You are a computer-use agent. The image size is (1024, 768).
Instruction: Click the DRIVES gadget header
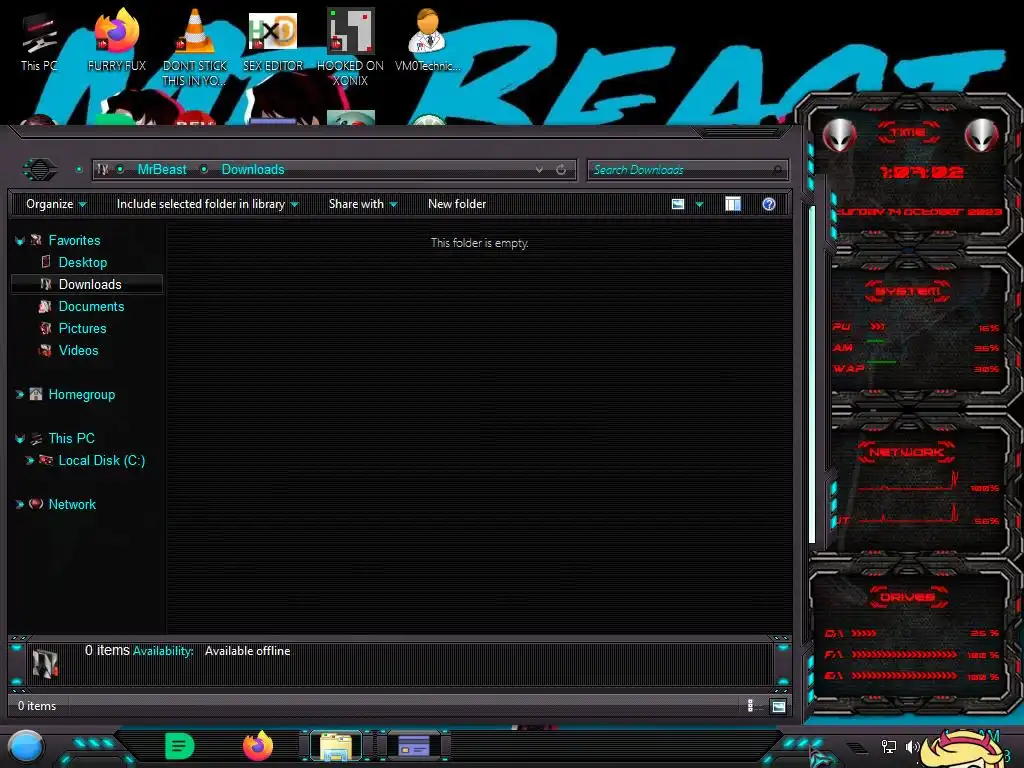pos(907,597)
